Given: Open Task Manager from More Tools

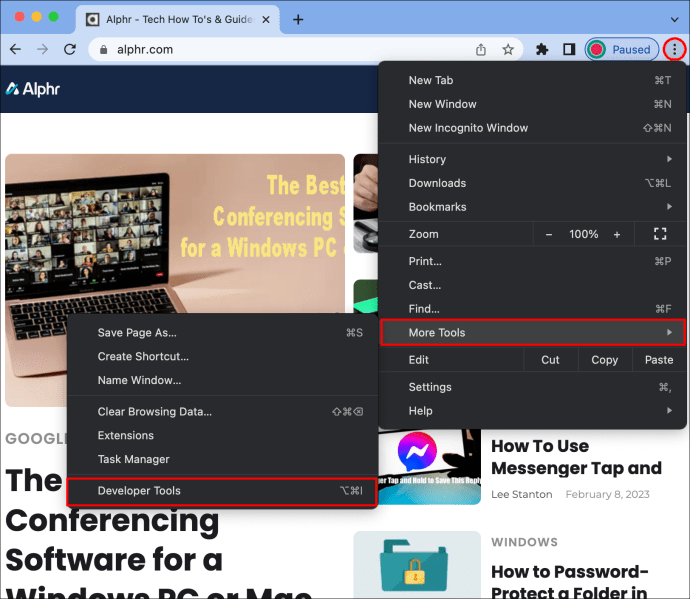Looking at the screenshot, I should [x=222, y=459].
